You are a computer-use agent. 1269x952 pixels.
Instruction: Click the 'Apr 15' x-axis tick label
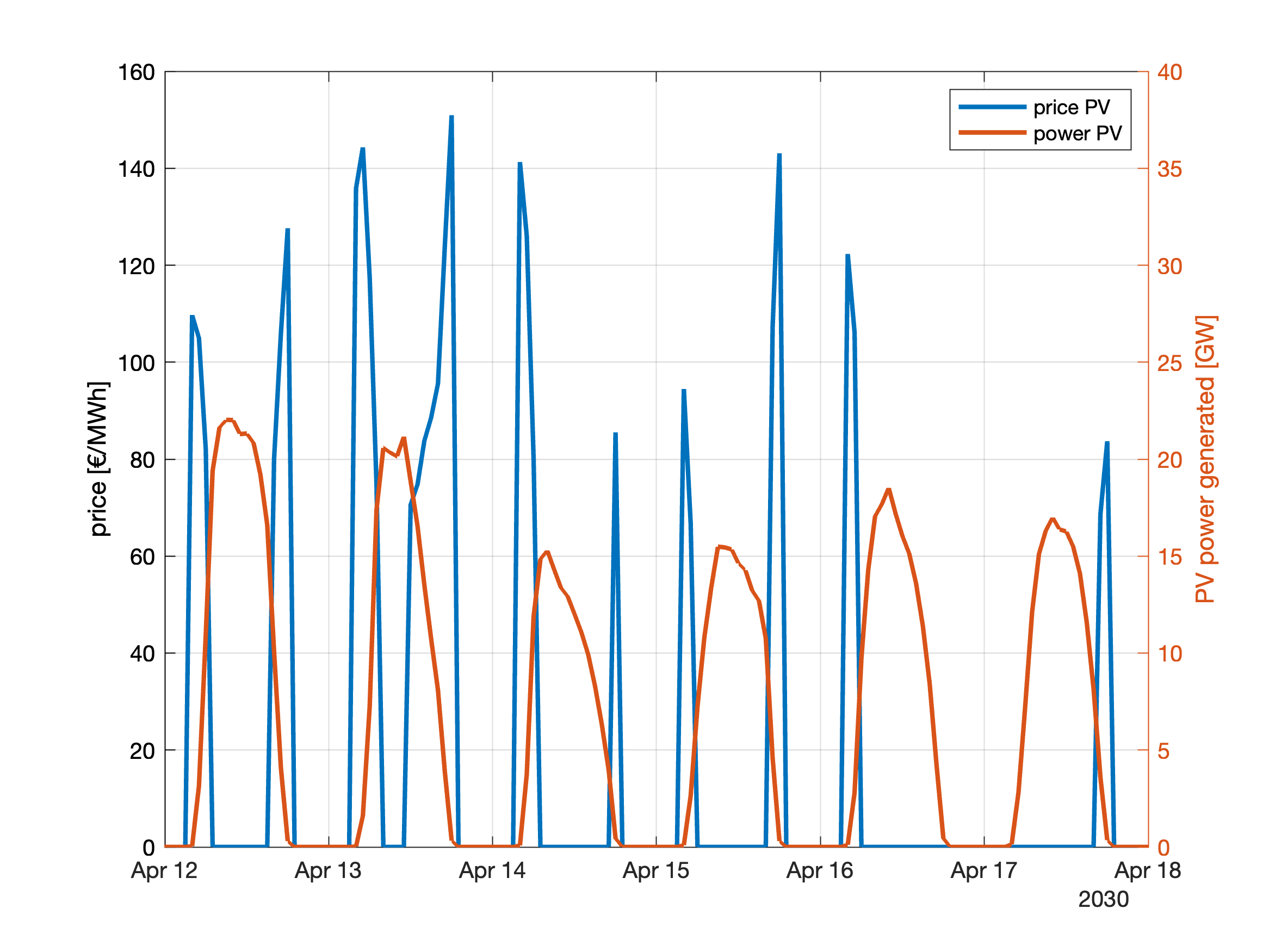[656, 870]
